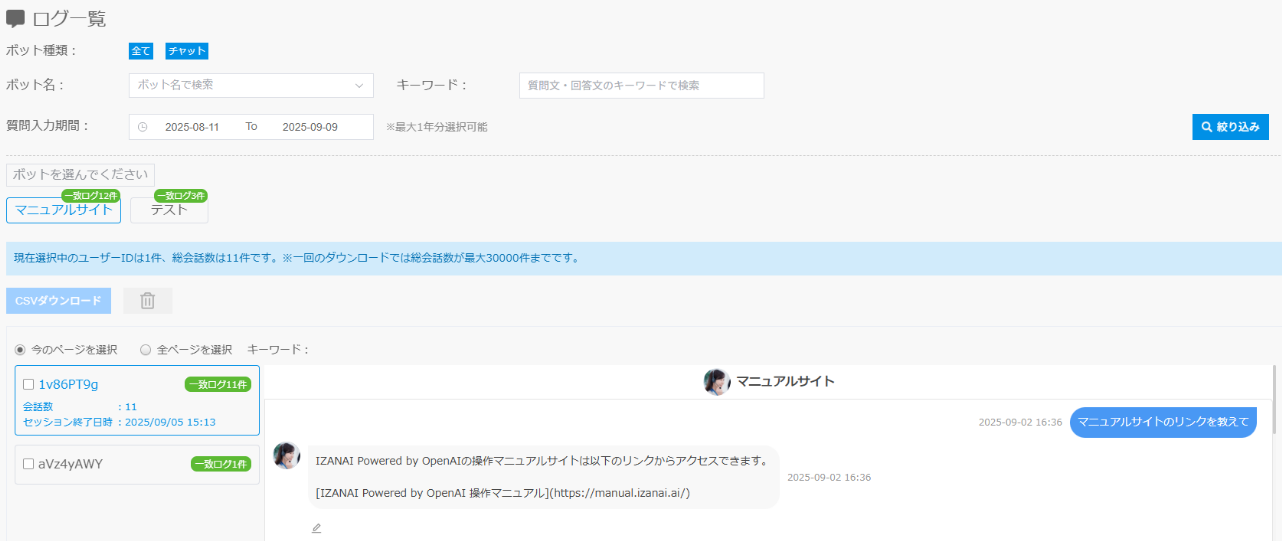The width and height of the screenshot is (1282, 541).
Task: Click end date 2025-09-09
Action: [x=310, y=127]
